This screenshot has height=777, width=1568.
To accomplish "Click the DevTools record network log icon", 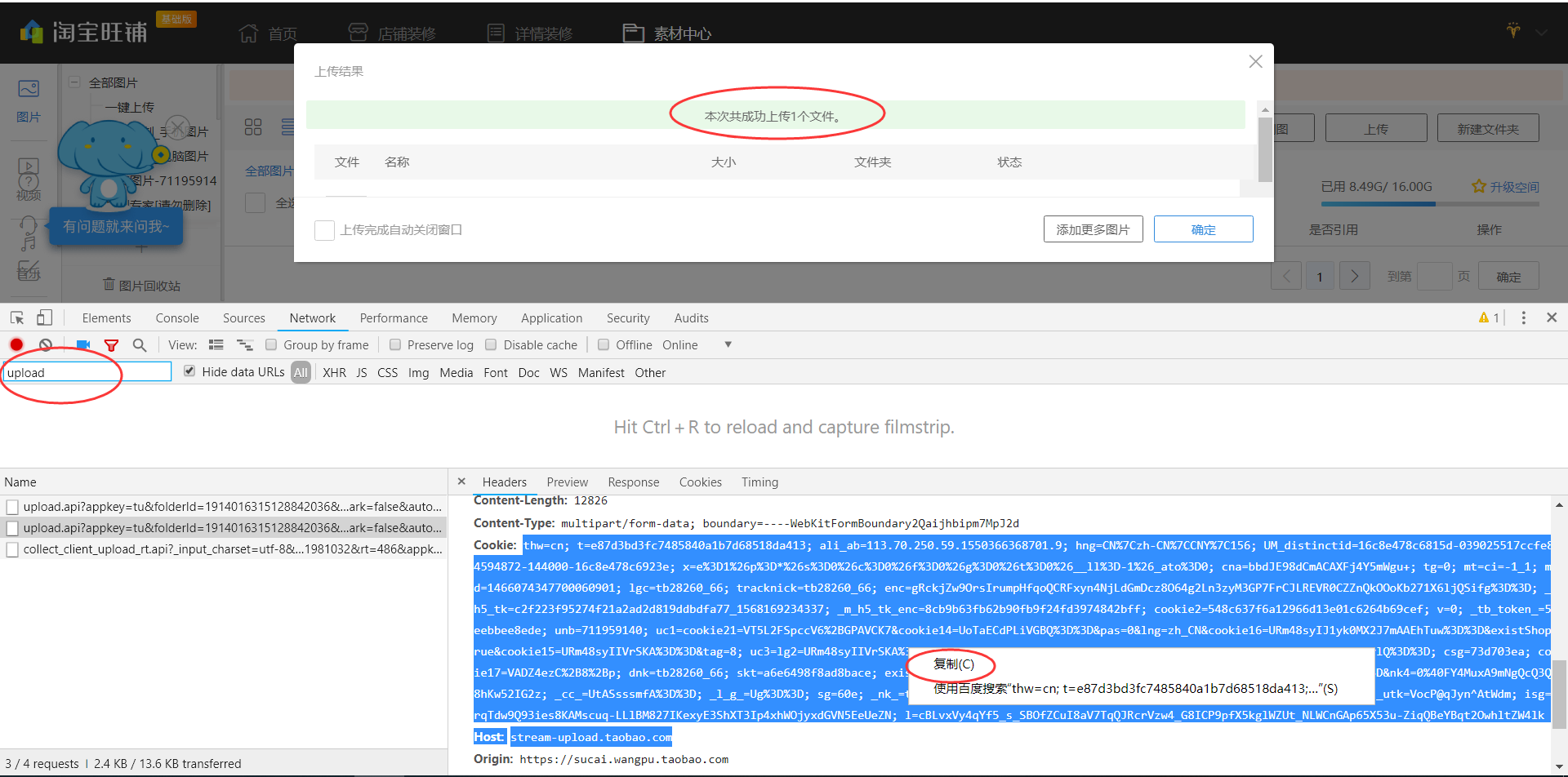I will click(x=16, y=344).
